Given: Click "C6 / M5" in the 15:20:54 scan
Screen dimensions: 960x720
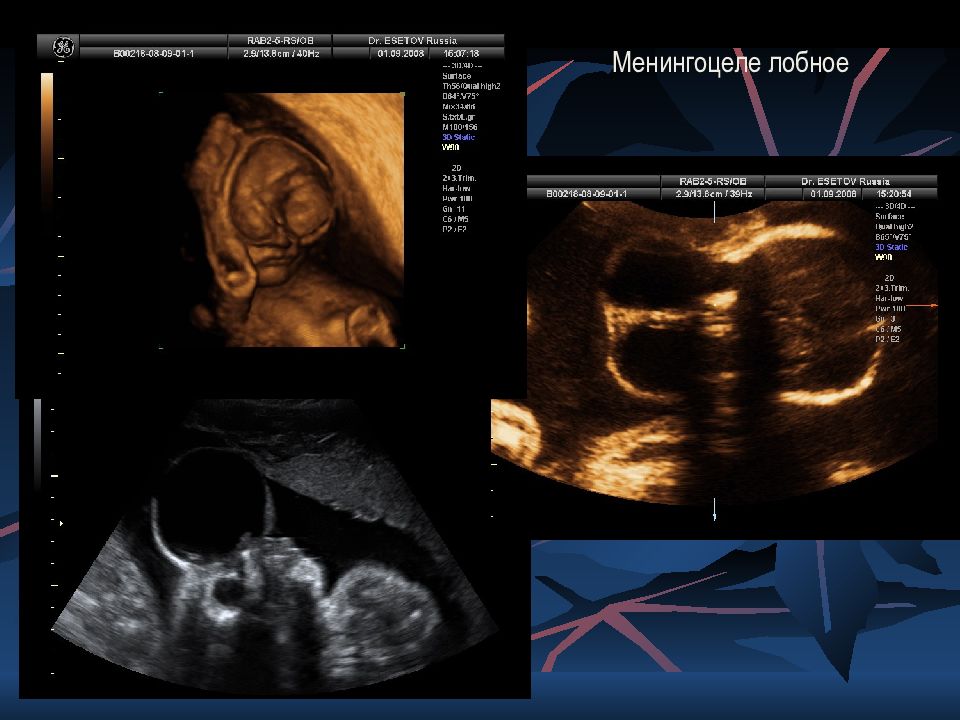Looking at the screenshot, I should pyautogui.click(x=888, y=329).
